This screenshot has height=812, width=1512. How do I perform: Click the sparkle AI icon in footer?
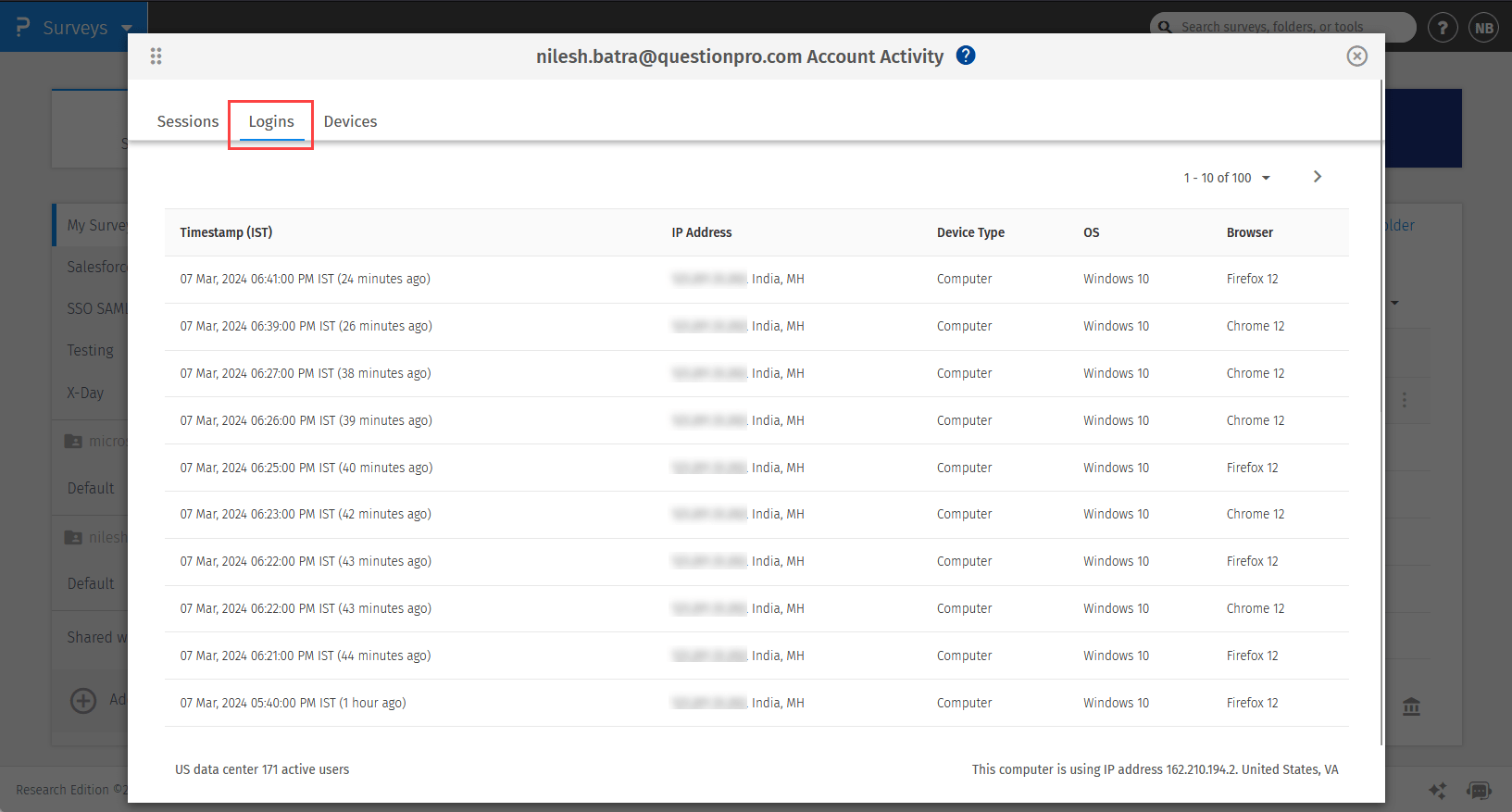[1437, 790]
